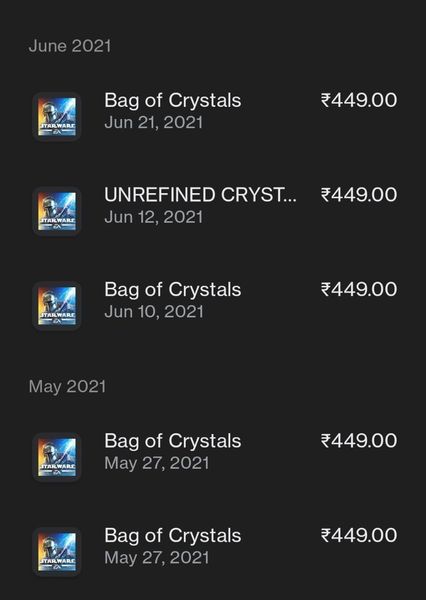Tap Star Wars icon for Jun 21 purchase
426x600 pixels.
coord(57,116)
